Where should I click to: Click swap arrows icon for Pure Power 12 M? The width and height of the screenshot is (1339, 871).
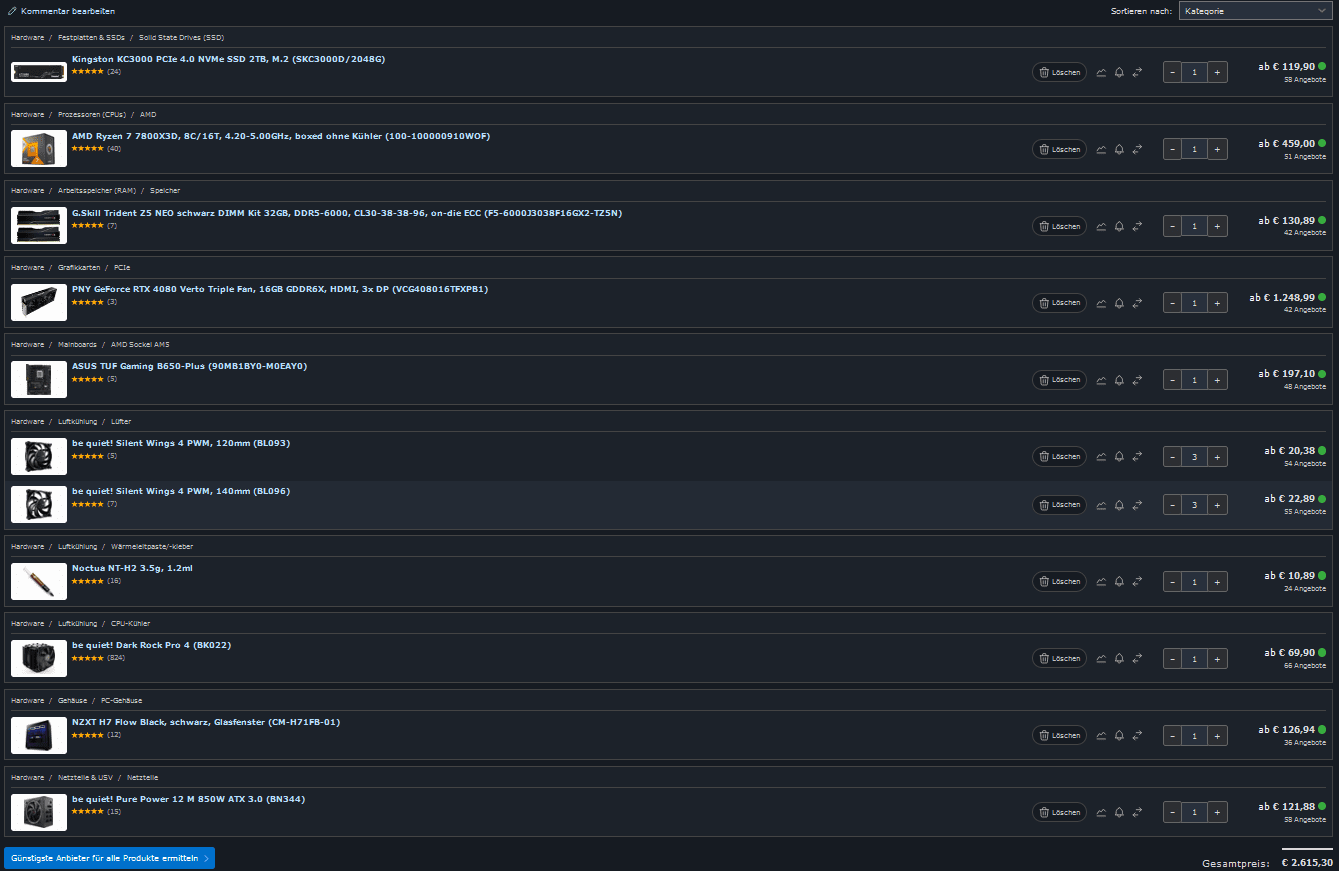(1137, 813)
